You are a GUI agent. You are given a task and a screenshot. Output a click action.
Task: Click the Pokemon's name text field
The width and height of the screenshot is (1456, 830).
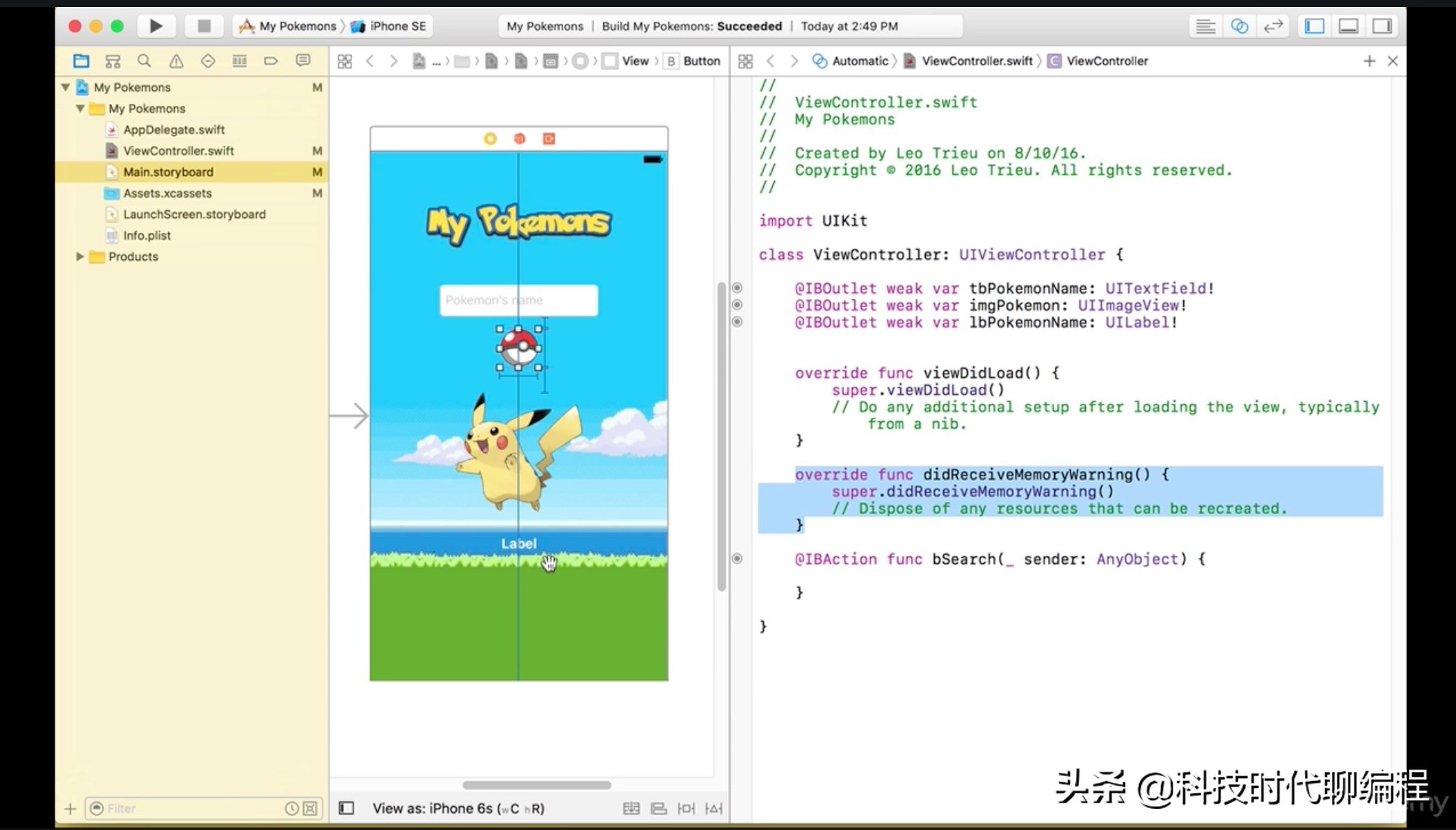click(518, 300)
